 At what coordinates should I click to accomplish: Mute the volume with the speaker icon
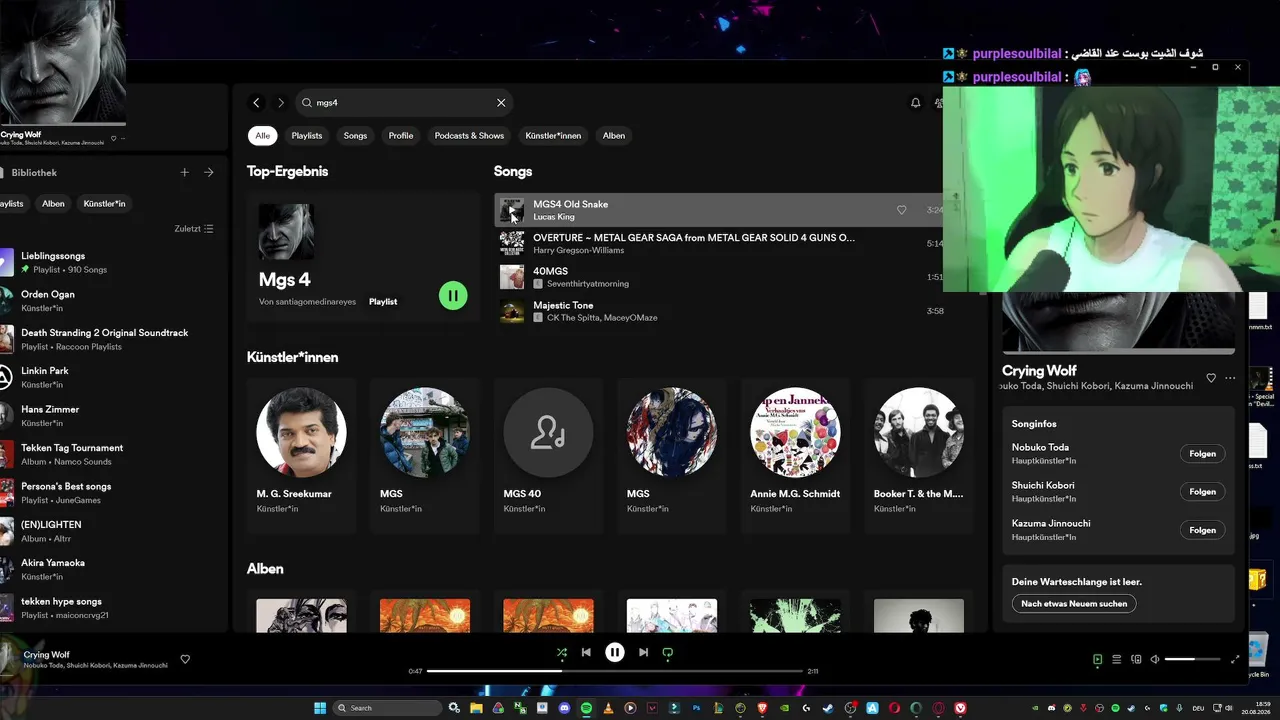coord(1155,660)
